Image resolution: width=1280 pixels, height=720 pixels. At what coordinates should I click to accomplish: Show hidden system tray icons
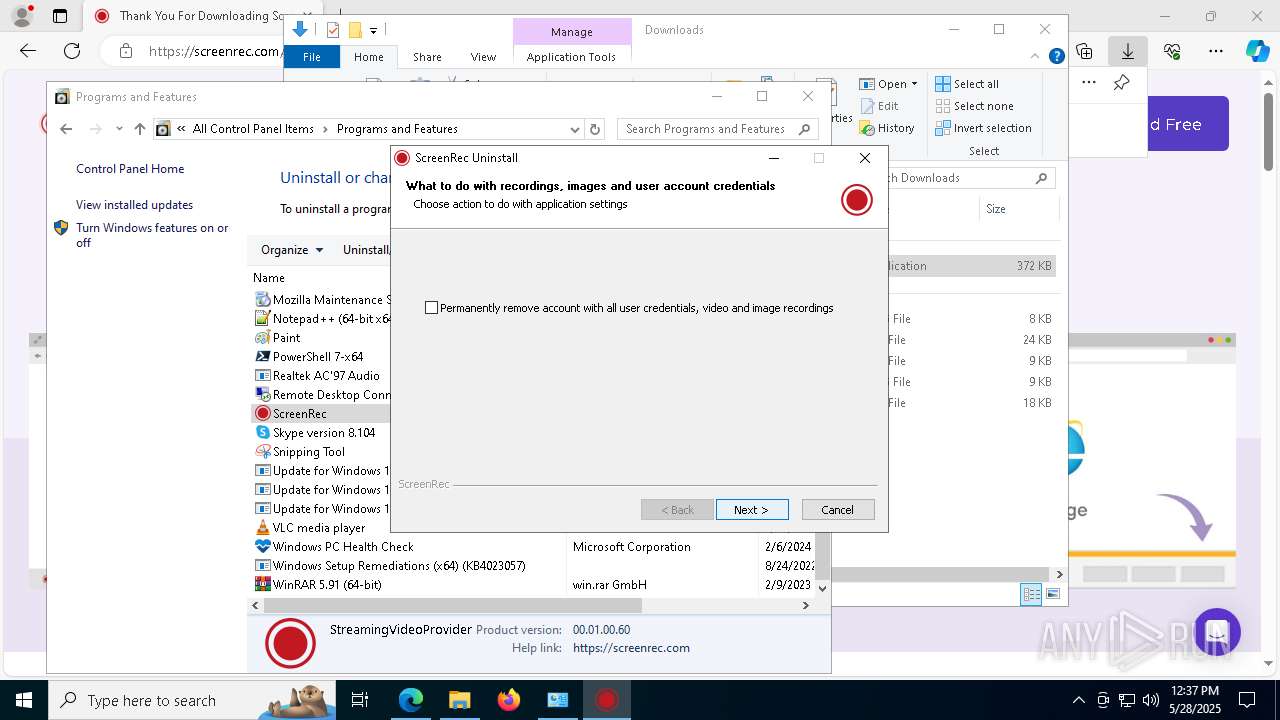click(x=1078, y=700)
